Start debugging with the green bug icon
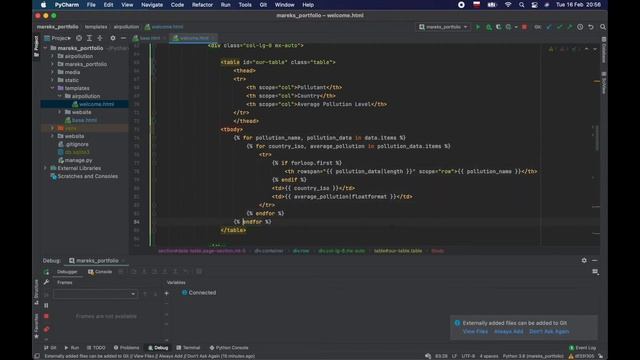This screenshot has height=360, width=640. coord(488,27)
